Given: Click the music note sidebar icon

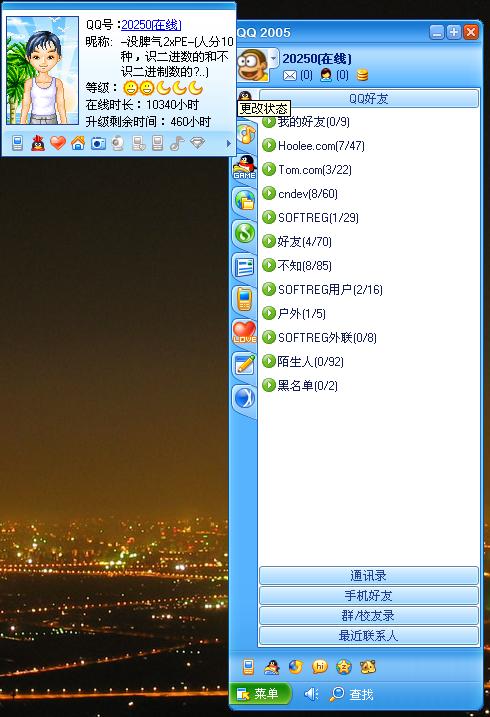Looking at the screenshot, I should click(x=246, y=134).
